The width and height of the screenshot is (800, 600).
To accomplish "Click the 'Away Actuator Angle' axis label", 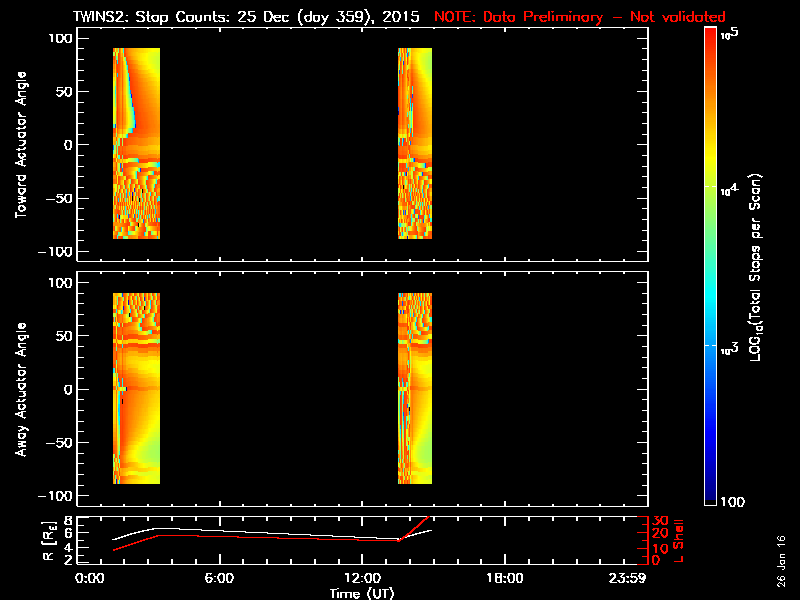I will coord(21,389).
